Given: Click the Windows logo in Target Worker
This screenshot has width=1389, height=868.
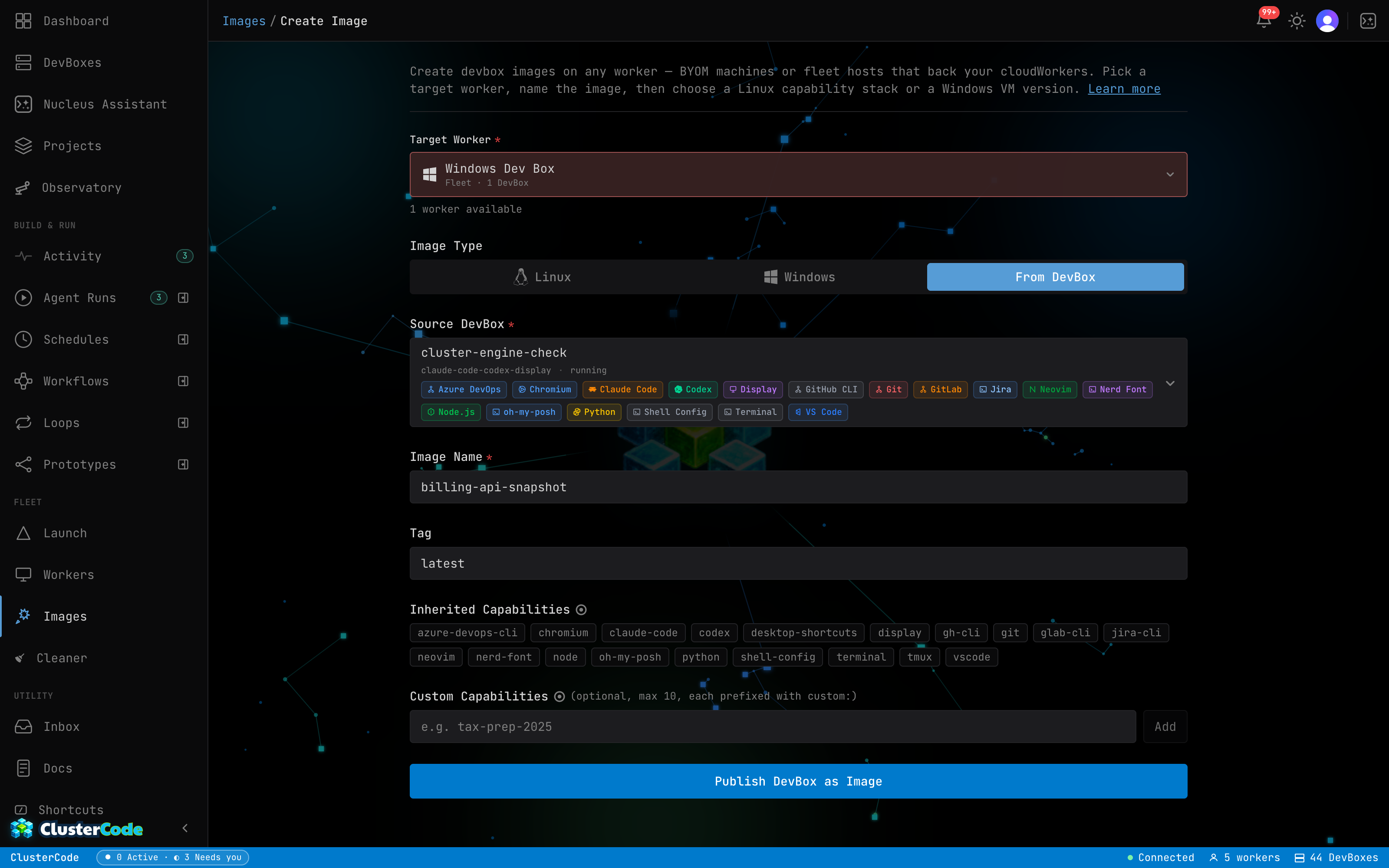Looking at the screenshot, I should [x=429, y=174].
